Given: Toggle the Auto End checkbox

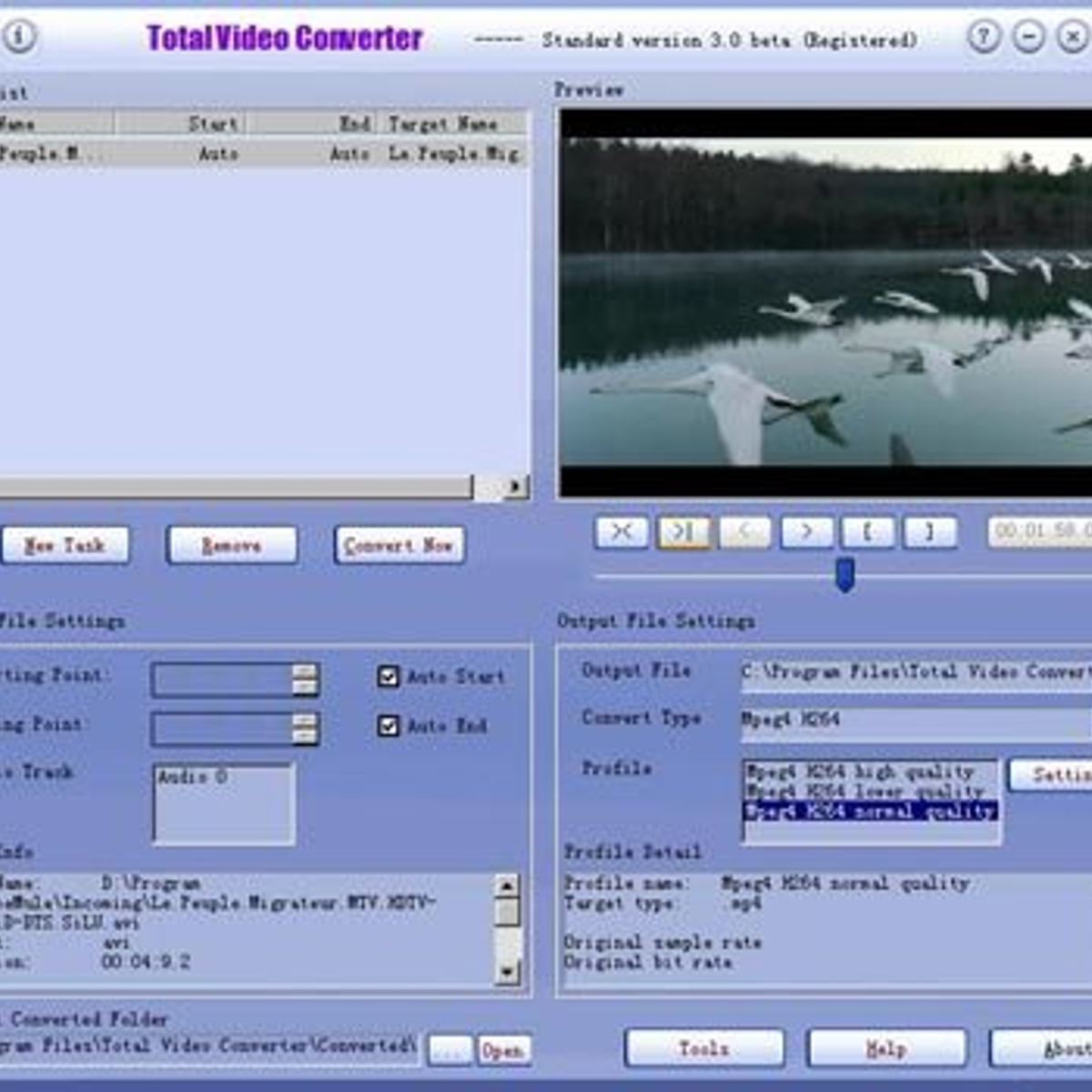Looking at the screenshot, I should pos(389,725).
